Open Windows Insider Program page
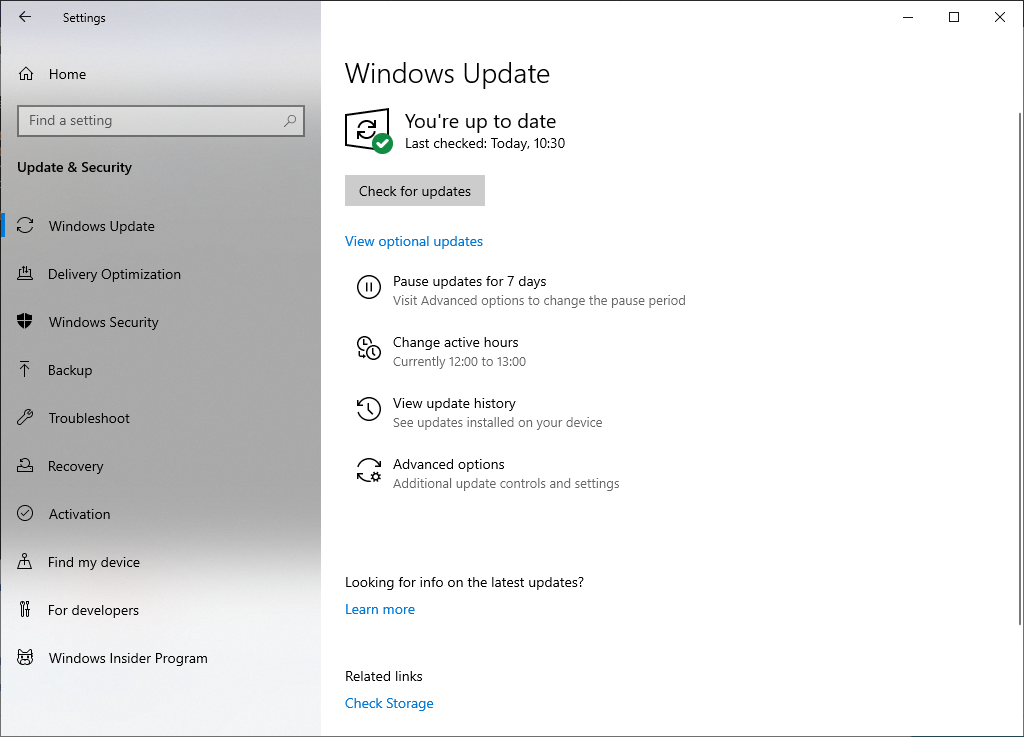1024x737 pixels. coord(161,658)
